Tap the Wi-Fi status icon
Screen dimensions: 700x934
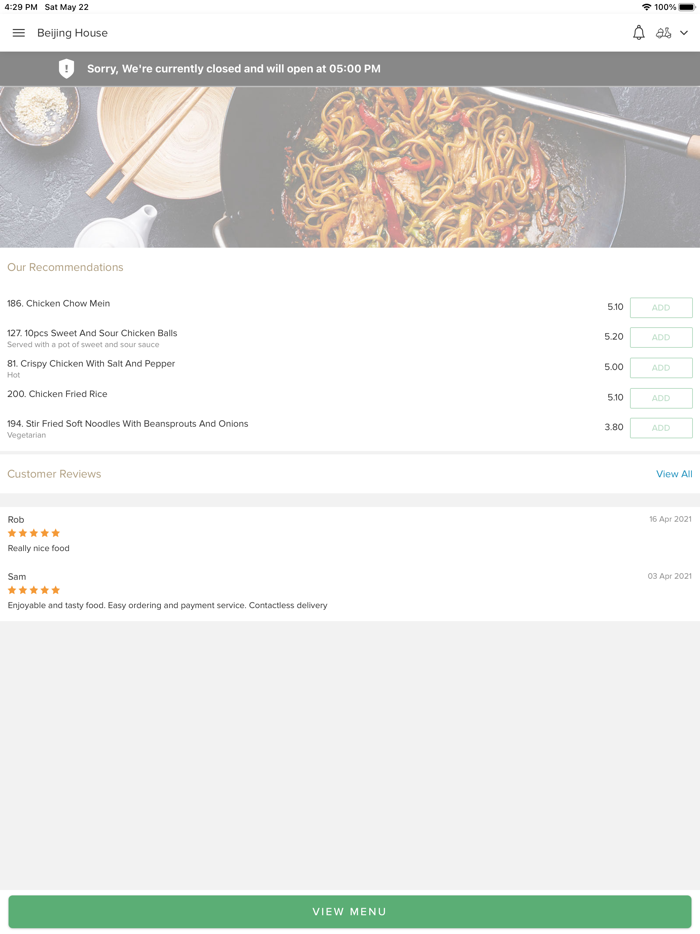point(646,7)
